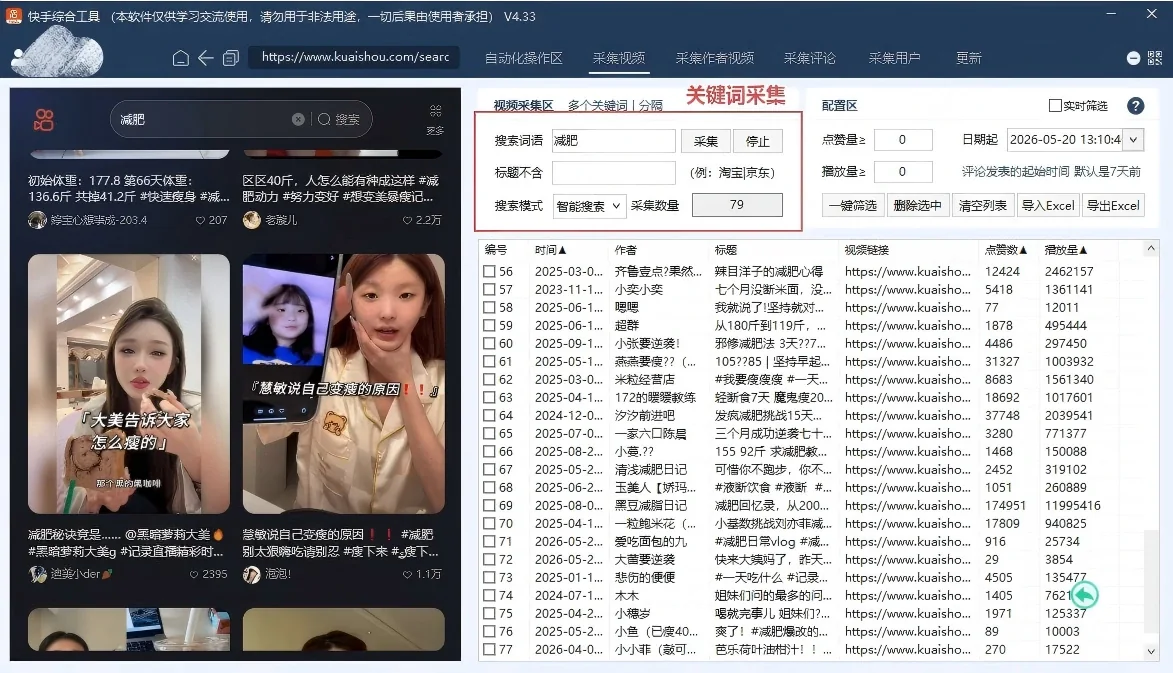1173x673 pixels.
Task: Click the 导出Excel button
Action: pyautogui.click(x=1113, y=205)
